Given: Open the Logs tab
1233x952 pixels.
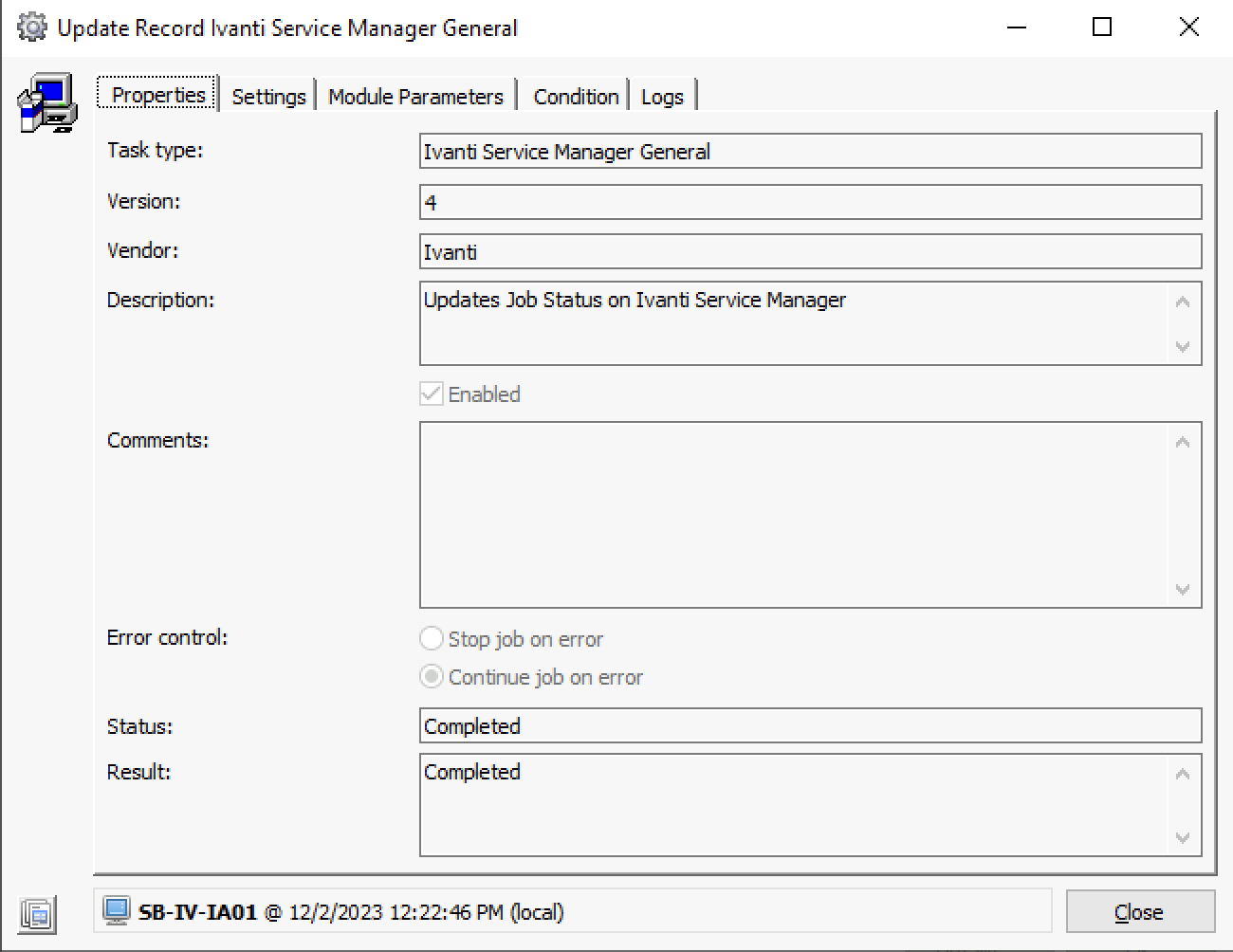Looking at the screenshot, I should [x=662, y=97].
